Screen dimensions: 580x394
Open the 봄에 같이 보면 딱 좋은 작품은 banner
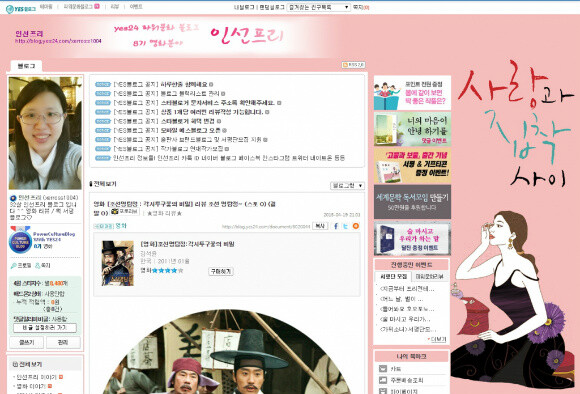tap(412, 93)
